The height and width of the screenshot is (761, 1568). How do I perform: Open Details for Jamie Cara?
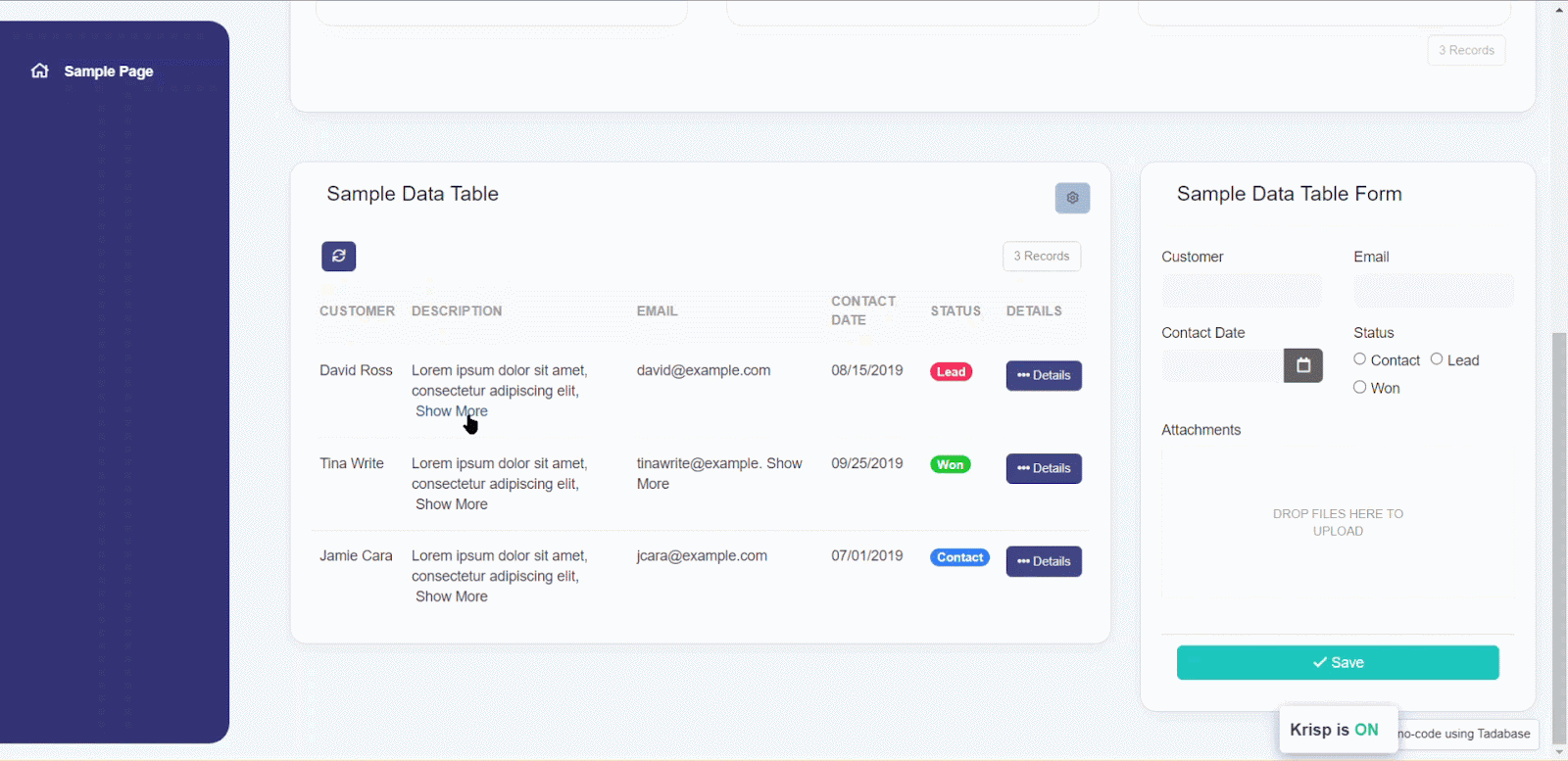point(1044,561)
